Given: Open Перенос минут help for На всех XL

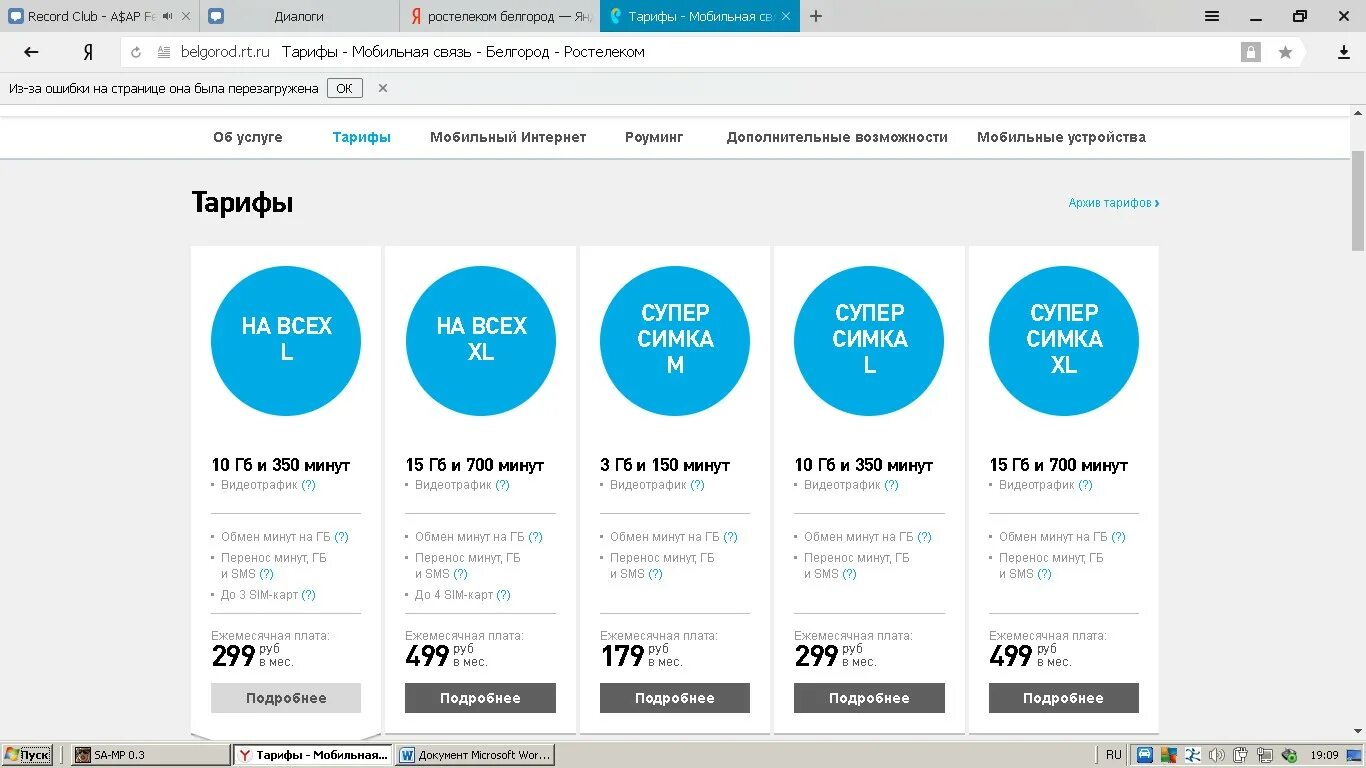Looking at the screenshot, I should [x=460, y=574].
